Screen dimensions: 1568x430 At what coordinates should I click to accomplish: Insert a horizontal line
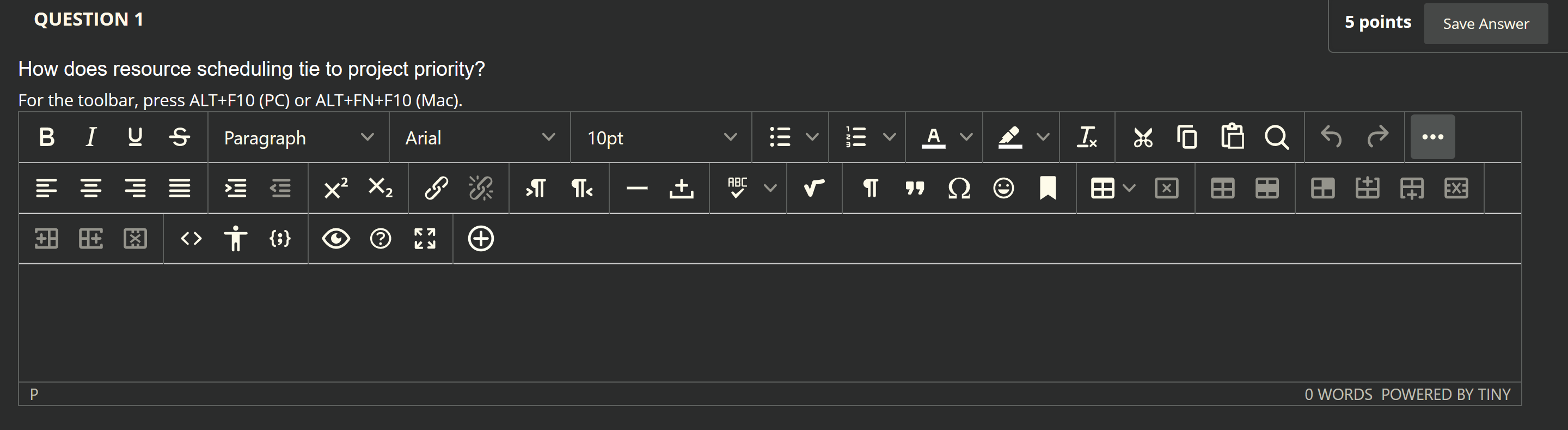[x=636, y=189]
